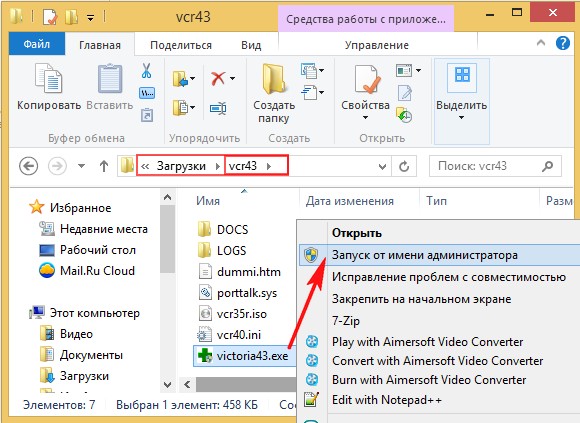Open the Файл menu button

[x=37, y=44]
